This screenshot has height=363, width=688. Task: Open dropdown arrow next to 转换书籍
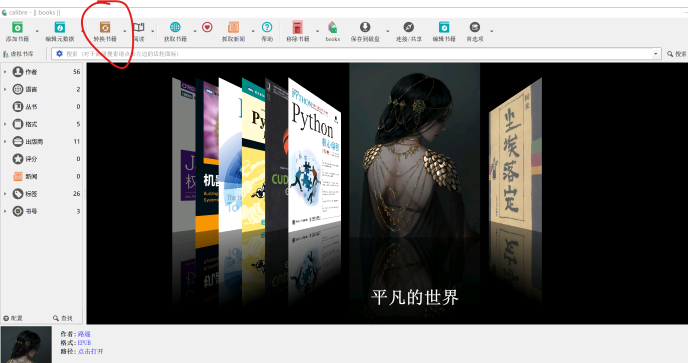pyautogui.click(x=125, y=31)
